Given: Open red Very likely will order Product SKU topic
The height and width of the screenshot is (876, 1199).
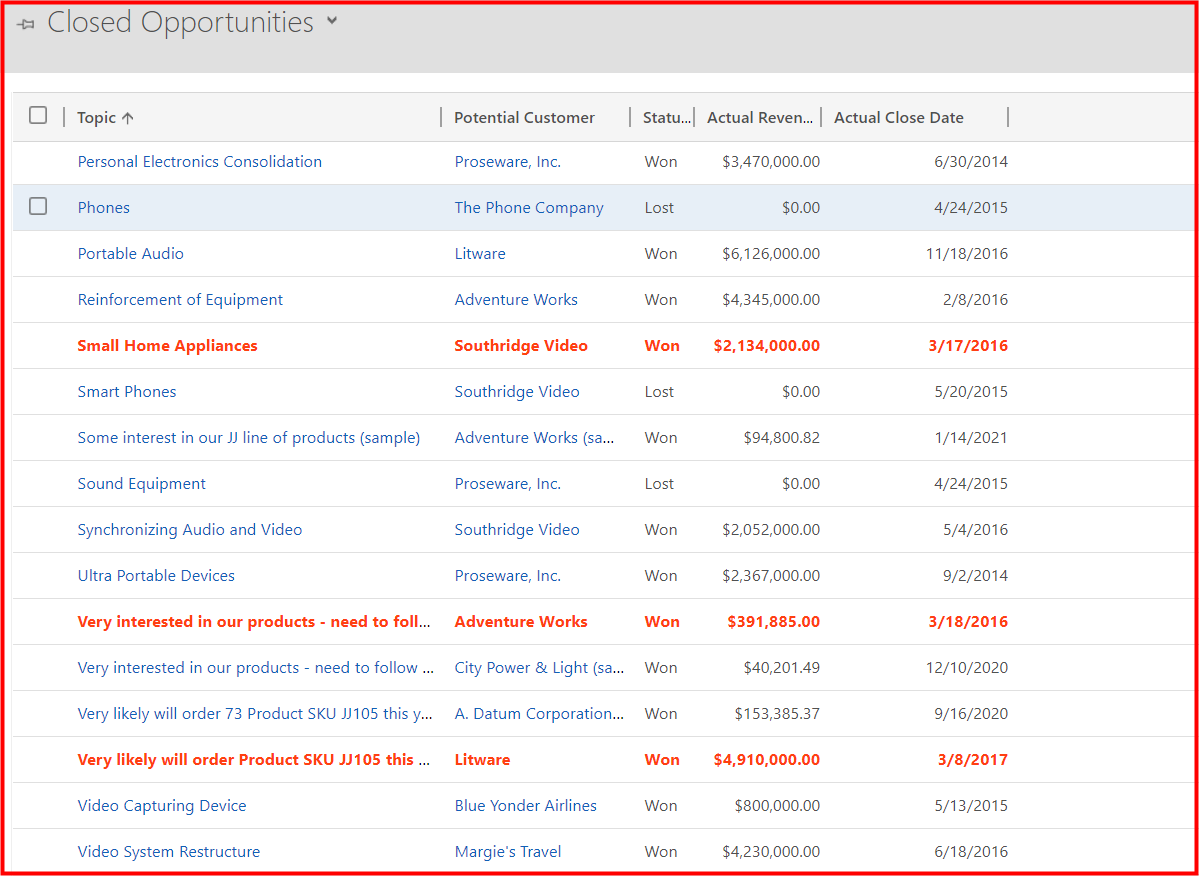Looking at the screenshot, I should [256, 760].
